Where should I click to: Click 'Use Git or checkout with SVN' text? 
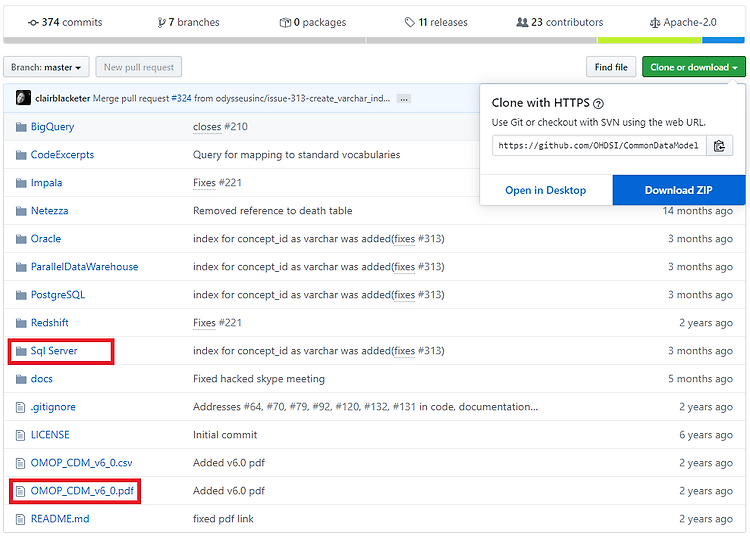(x=598, y=122)
